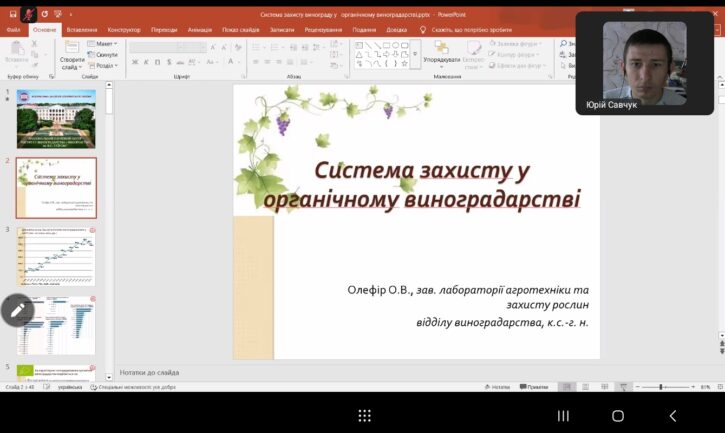Image resolution: width=725 pixels, height=433 pixels.
Task: Open the Подання tab
Action: tap(364, 30)
